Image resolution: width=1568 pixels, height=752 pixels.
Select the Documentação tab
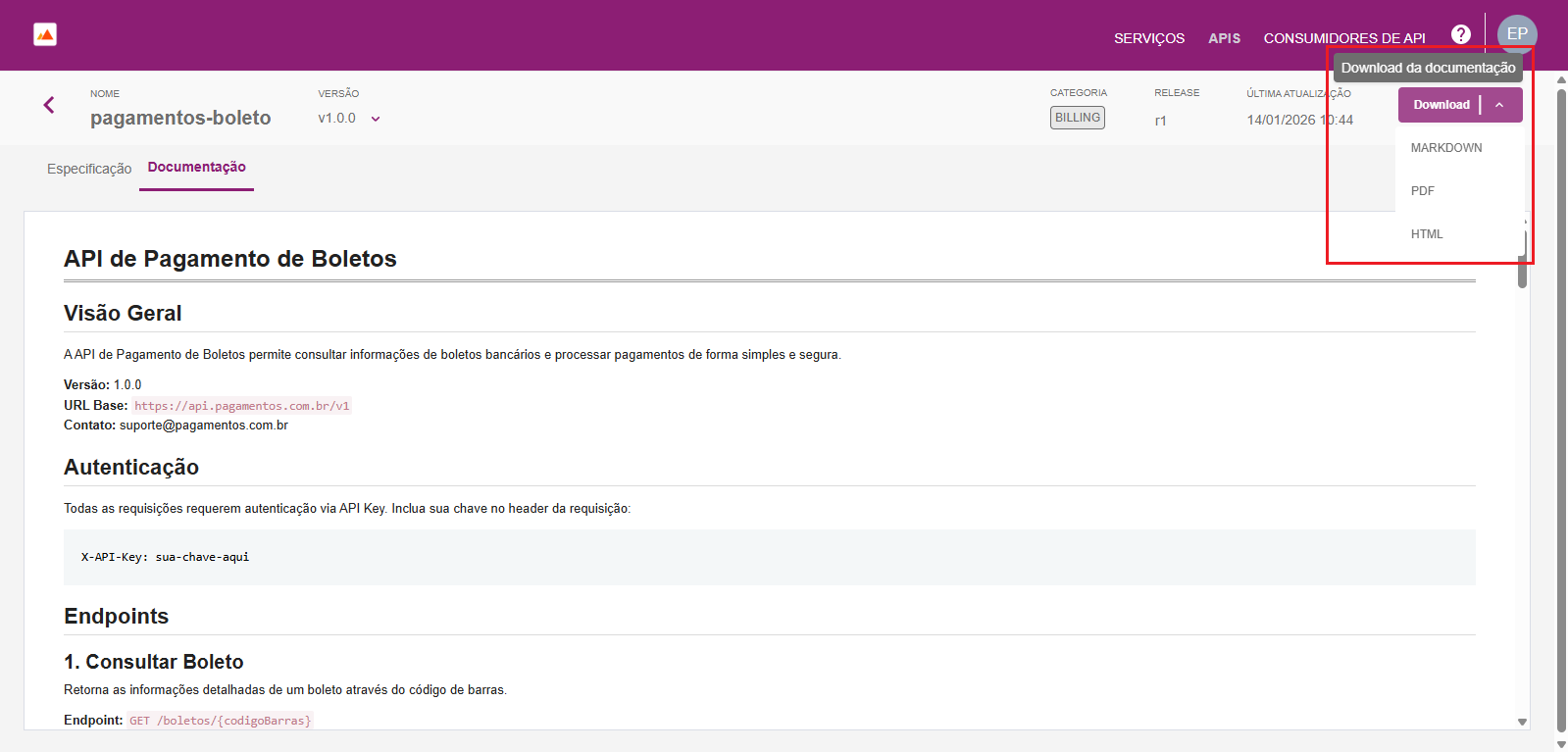click(x=196, y=168)
